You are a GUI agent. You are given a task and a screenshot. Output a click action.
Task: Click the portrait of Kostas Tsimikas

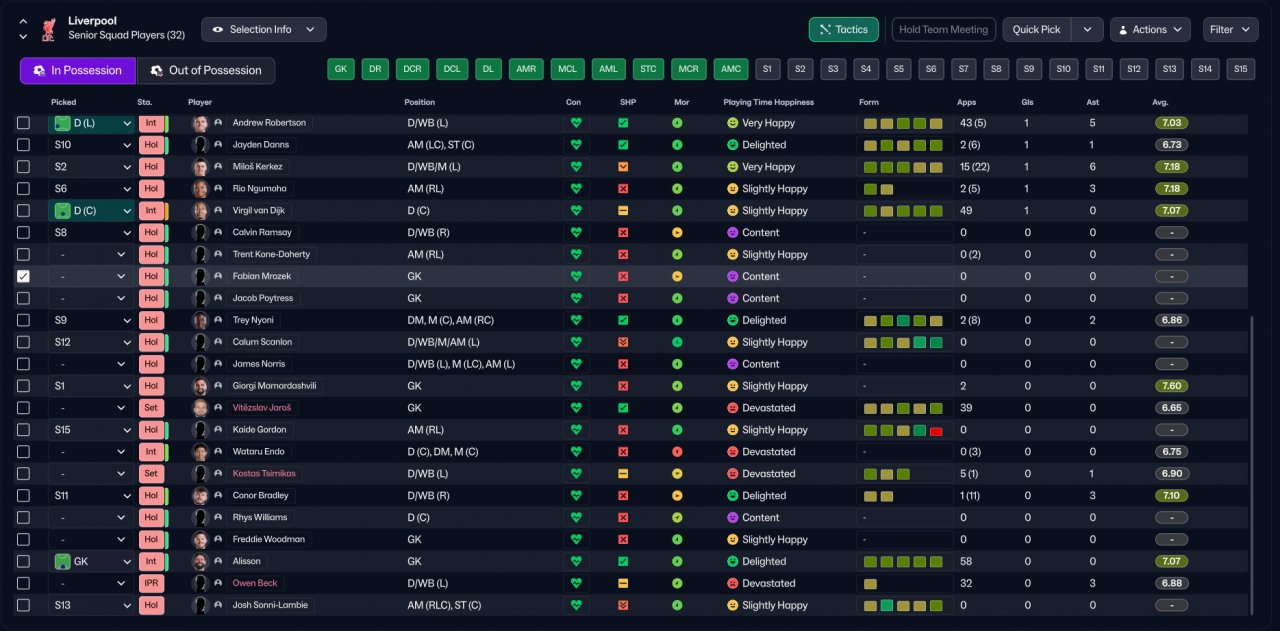click(200, 474)
